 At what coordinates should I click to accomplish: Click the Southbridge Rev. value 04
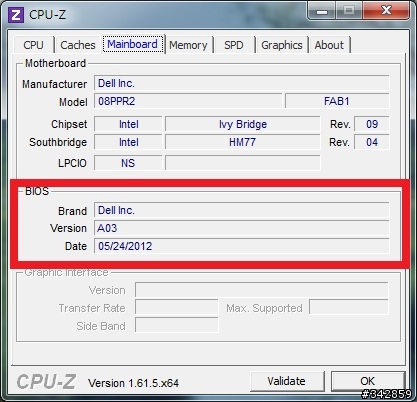pyautogui.click(x=372, y=142)
